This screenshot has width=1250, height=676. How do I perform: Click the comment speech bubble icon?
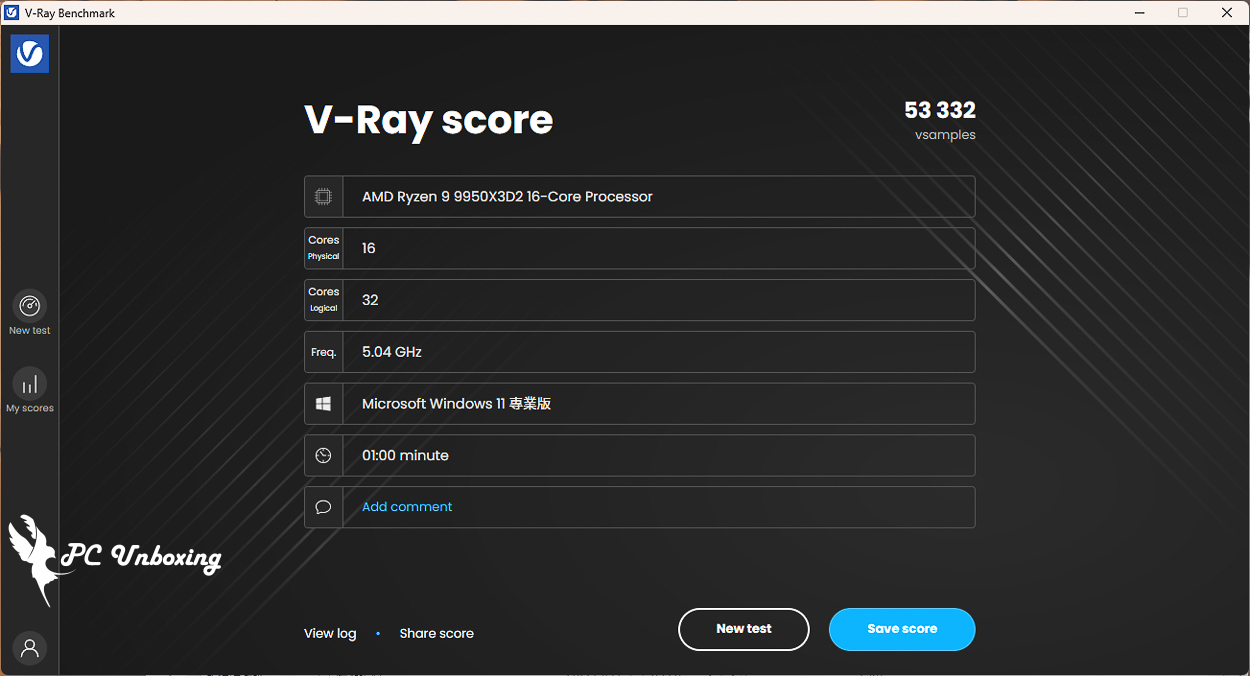click(323, 507)
